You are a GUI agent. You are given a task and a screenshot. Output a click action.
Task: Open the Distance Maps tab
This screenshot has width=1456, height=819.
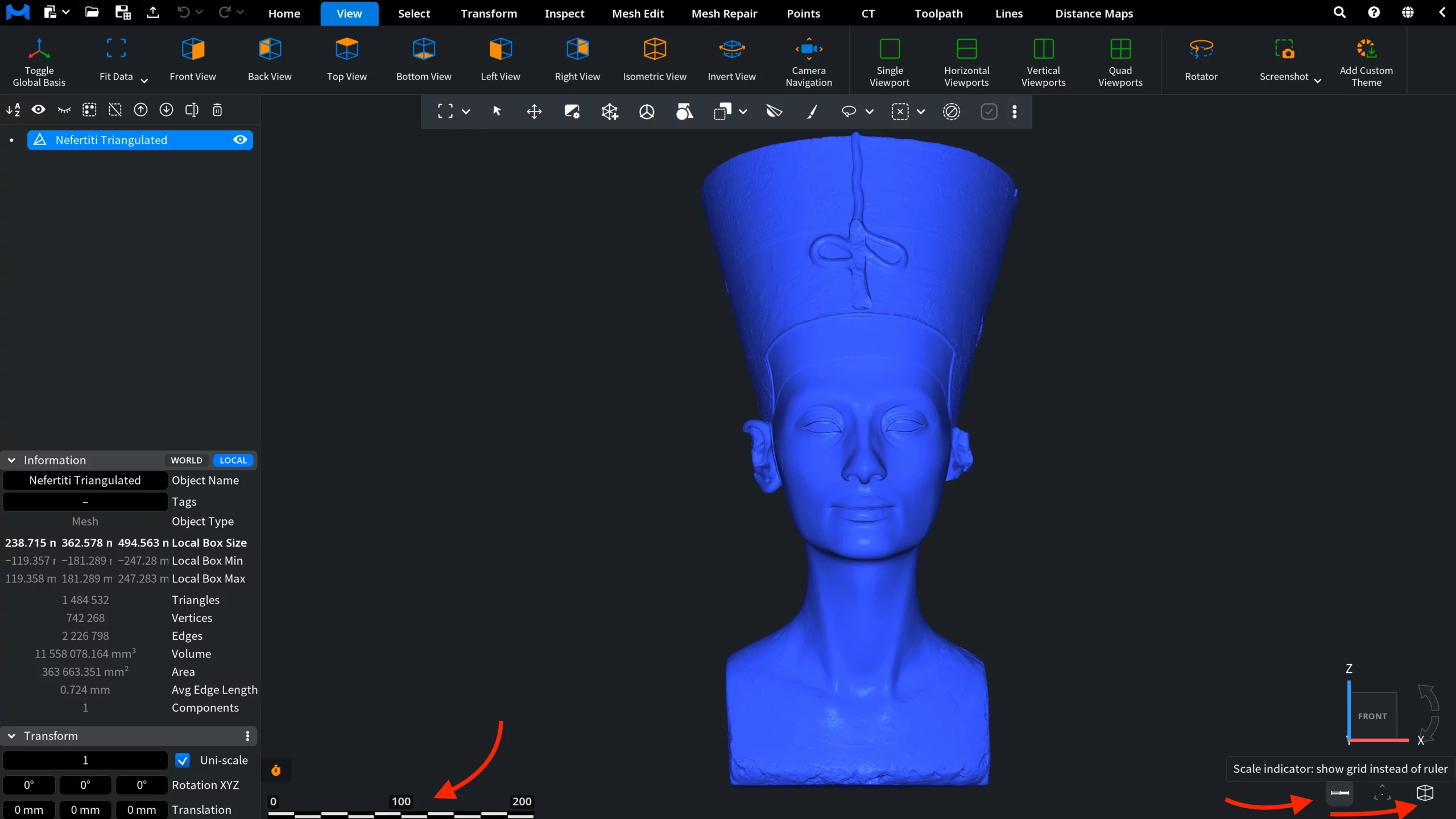(1094, 14)
